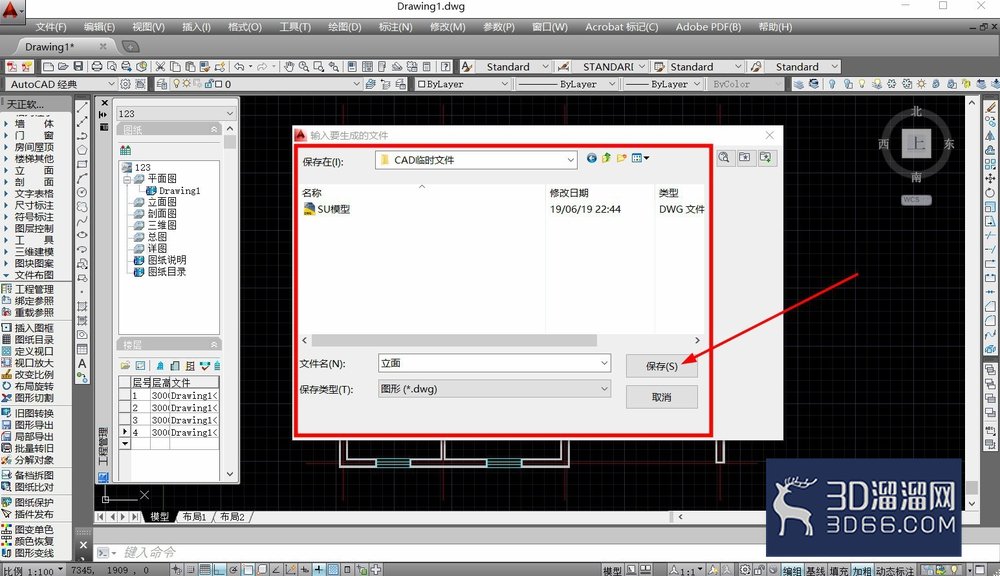Click the back arrow in save dialog
The width and height of the screenshot is (1000, 576).
point(592,158)
